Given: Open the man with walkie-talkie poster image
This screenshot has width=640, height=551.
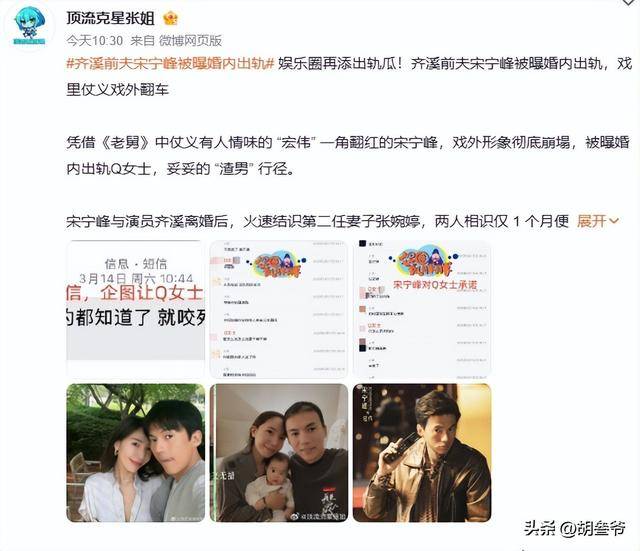Looking at the screenshot, I should (422, 453).
